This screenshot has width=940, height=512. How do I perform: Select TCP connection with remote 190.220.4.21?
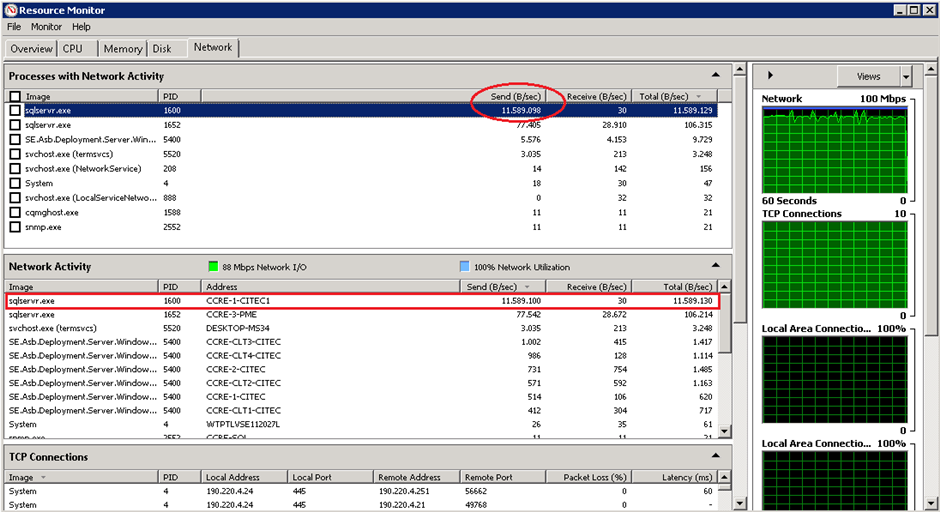(362, 505)
